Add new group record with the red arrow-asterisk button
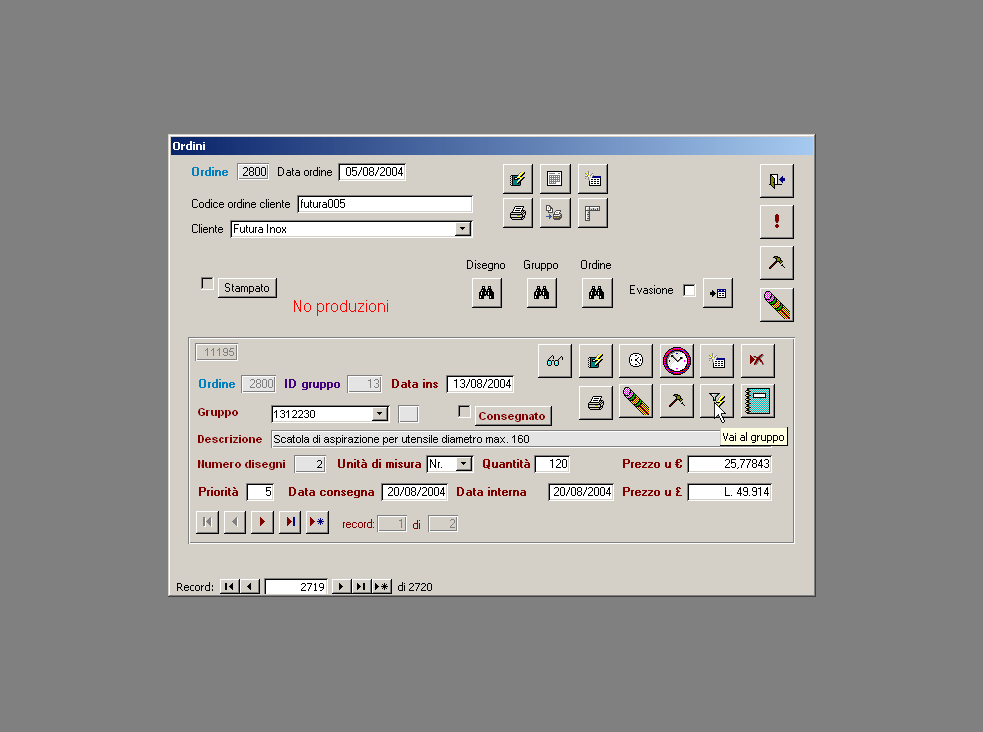The height and width of the screenshot is (732, 983). coord(318,522)
